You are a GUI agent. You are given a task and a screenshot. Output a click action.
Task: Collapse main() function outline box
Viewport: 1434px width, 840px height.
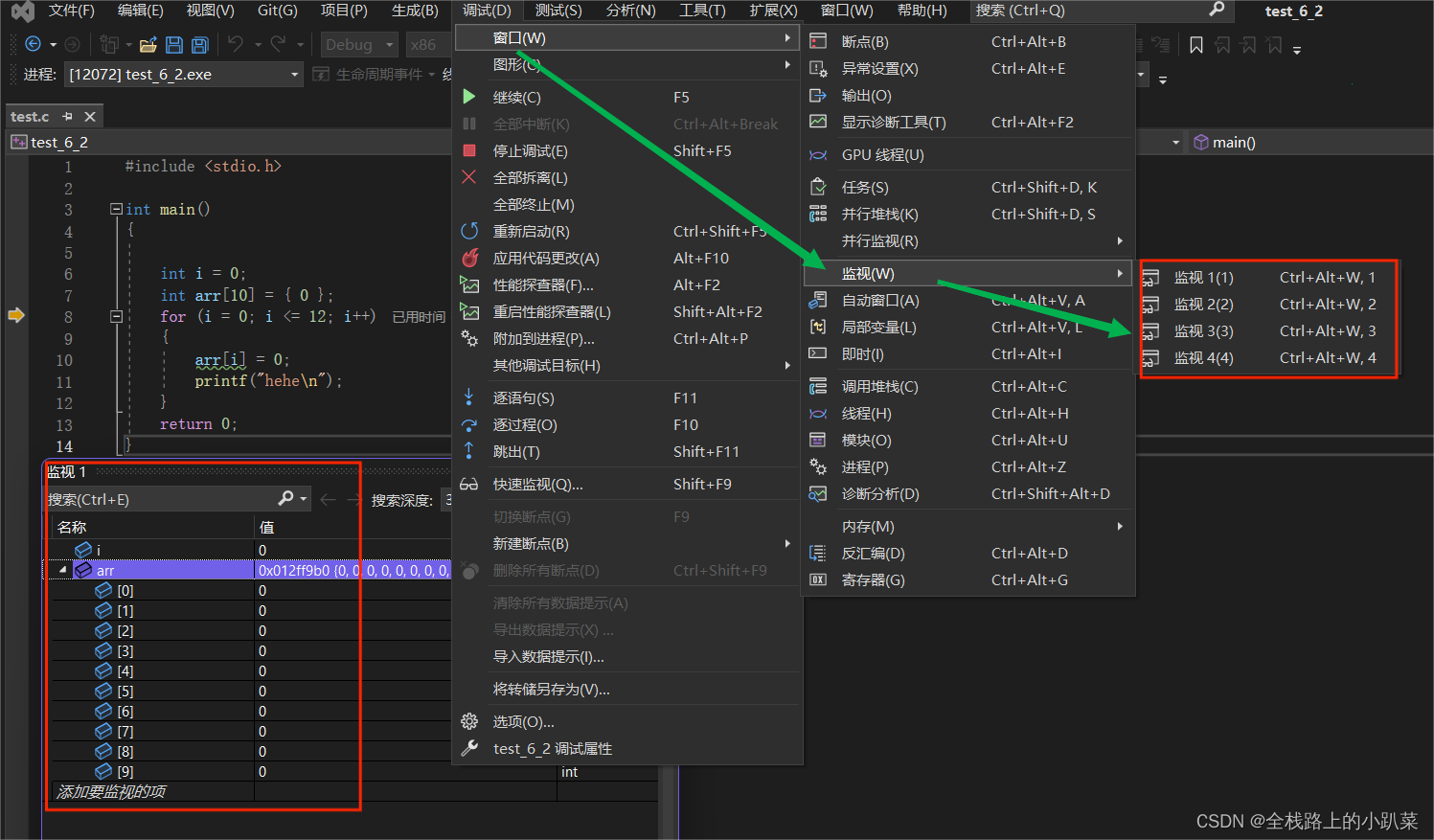[116, 209]
